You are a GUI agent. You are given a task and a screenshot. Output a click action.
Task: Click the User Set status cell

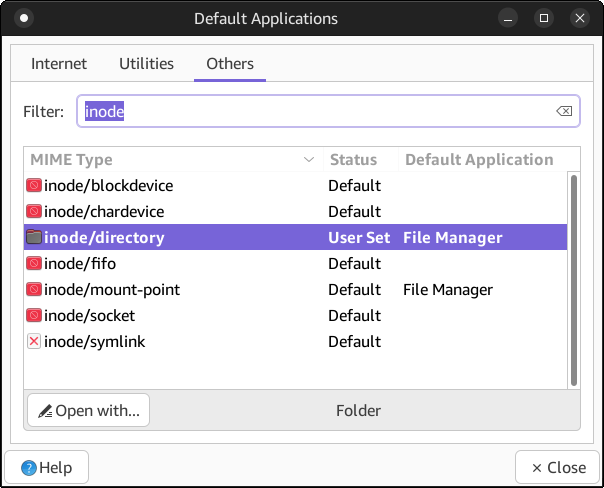click(359, 238)
